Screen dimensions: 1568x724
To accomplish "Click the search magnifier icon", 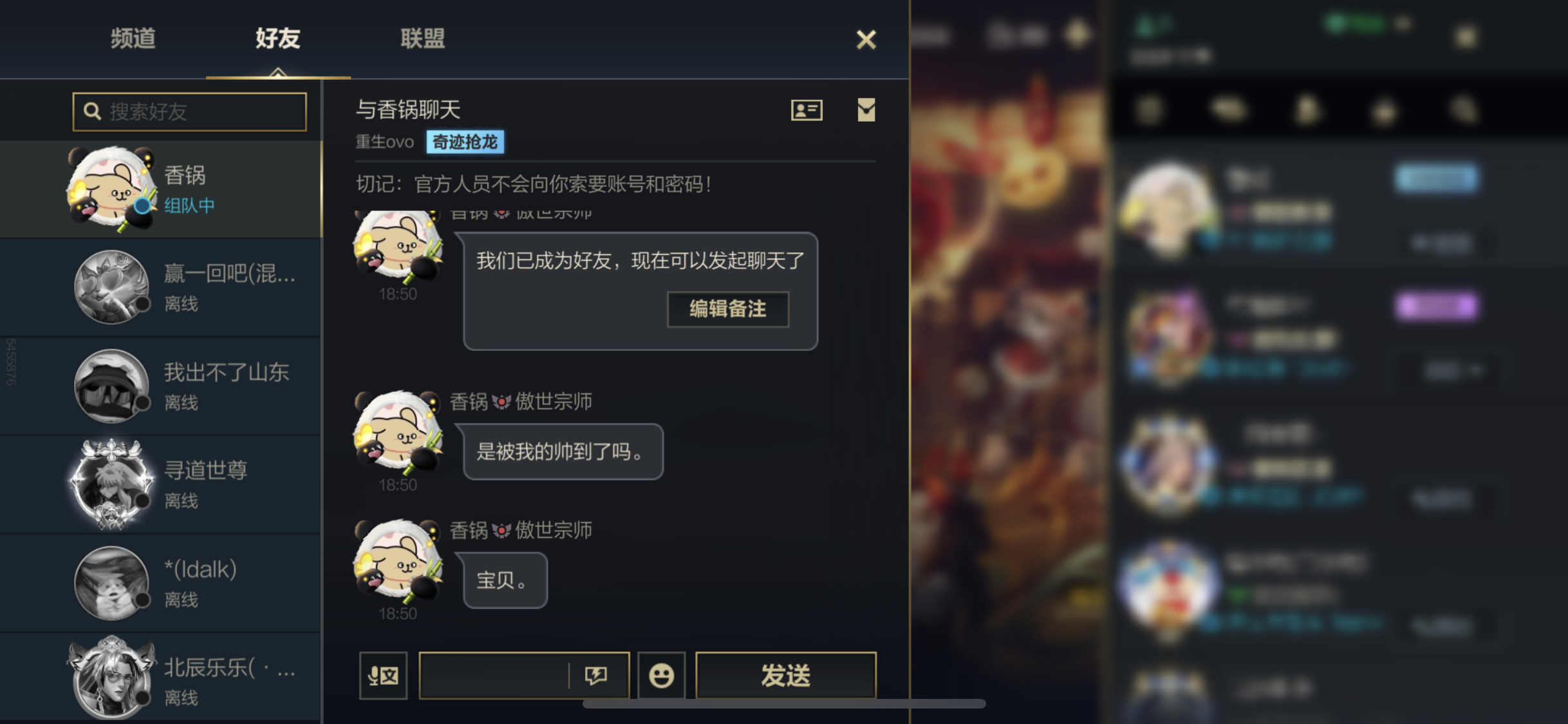I will (x=93, y=111).
